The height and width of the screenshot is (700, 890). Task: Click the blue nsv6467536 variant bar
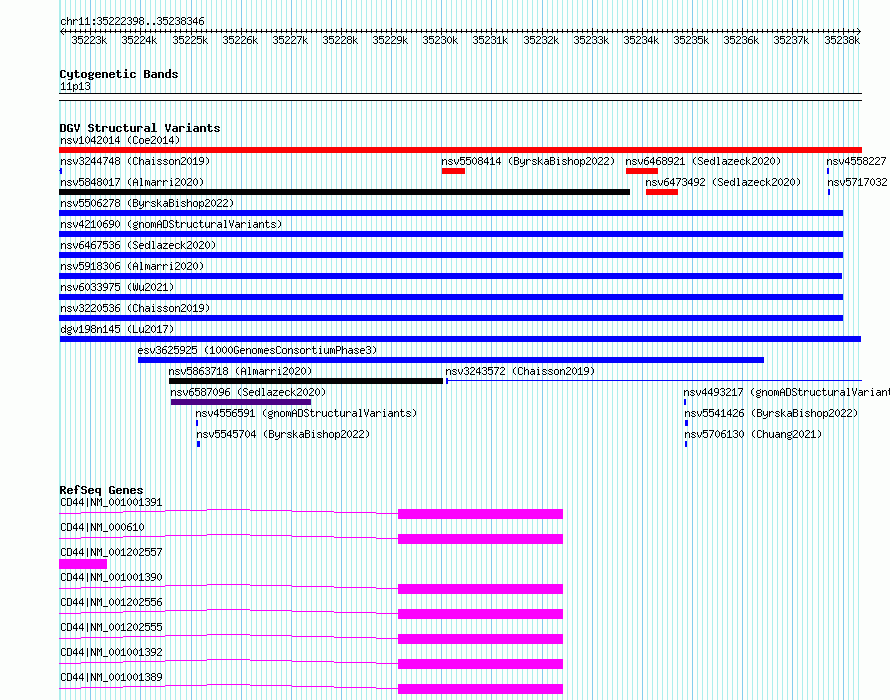[451, 255]
